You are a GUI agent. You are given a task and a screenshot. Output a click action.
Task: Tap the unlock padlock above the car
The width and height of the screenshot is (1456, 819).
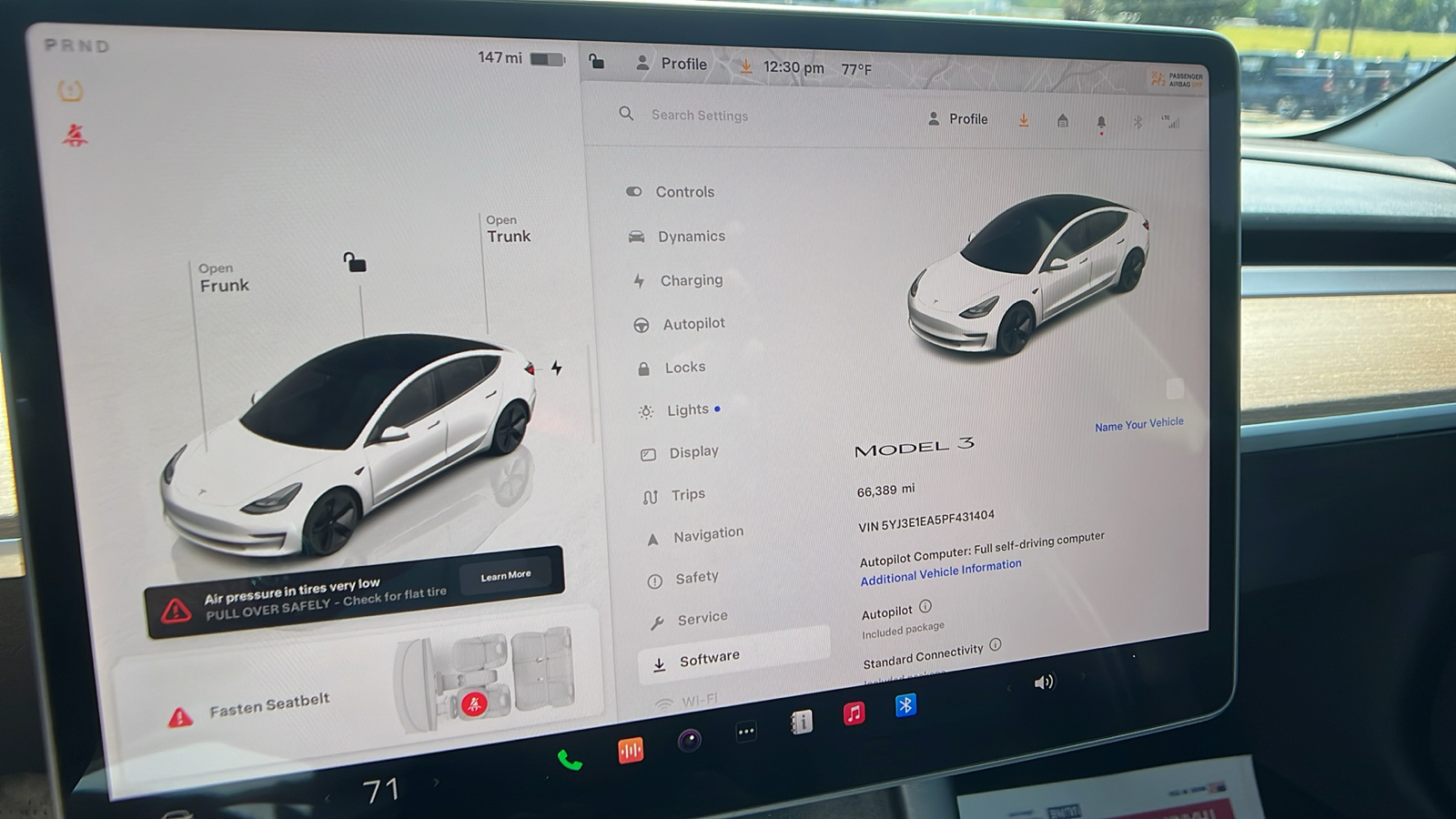354,263
